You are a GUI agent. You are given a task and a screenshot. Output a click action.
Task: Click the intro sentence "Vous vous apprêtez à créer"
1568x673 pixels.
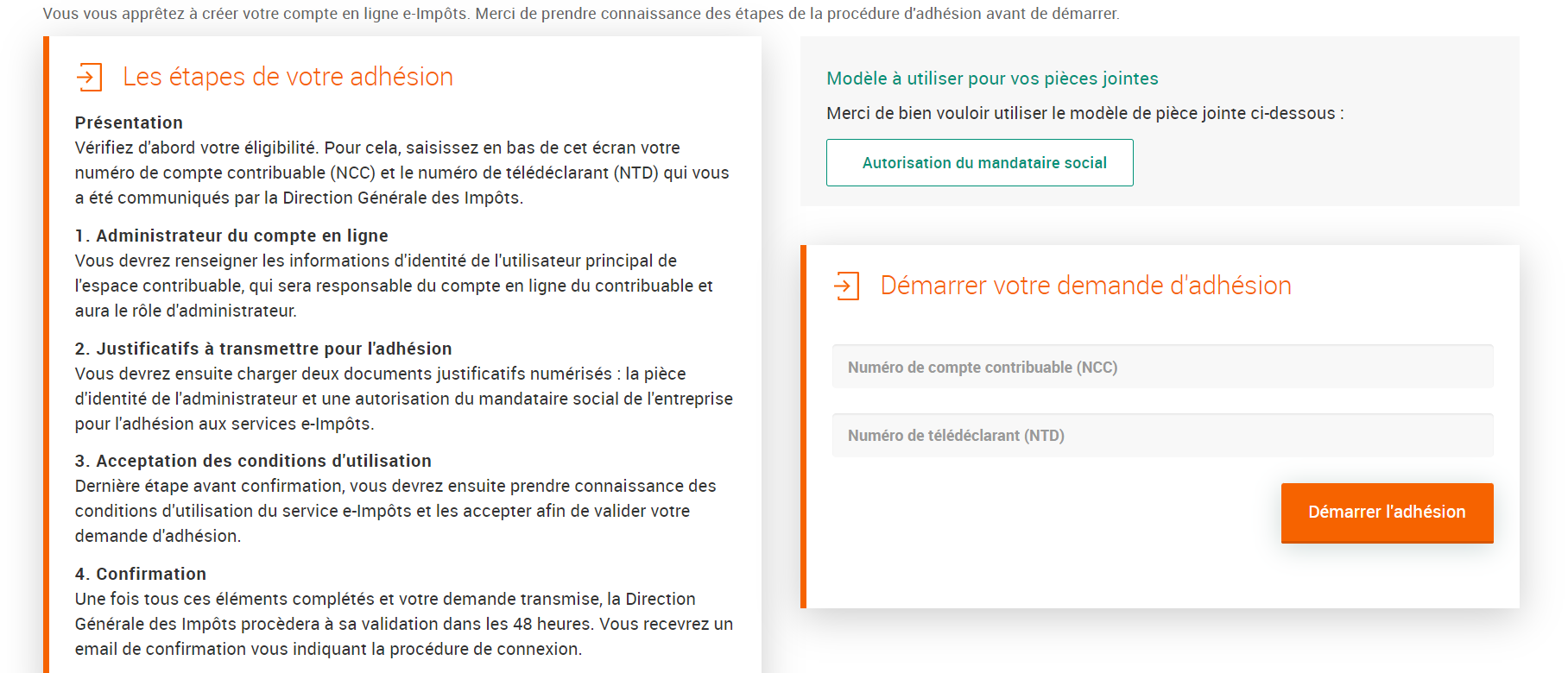pyautogui.click(x=581, y=14)
